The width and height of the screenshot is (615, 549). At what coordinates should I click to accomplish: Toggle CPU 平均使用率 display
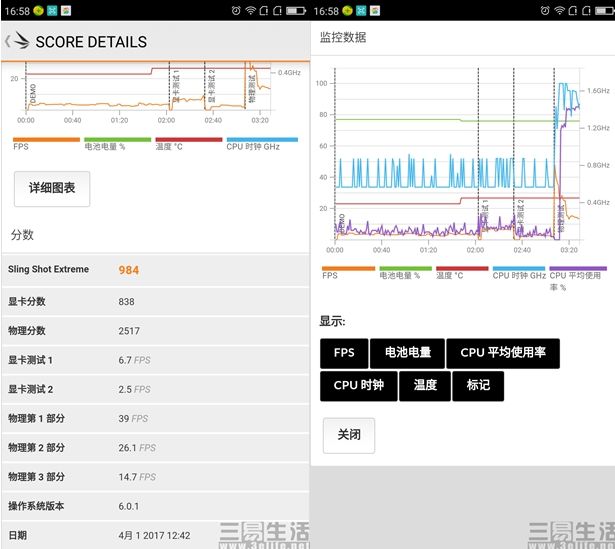(x=503, y=353)
